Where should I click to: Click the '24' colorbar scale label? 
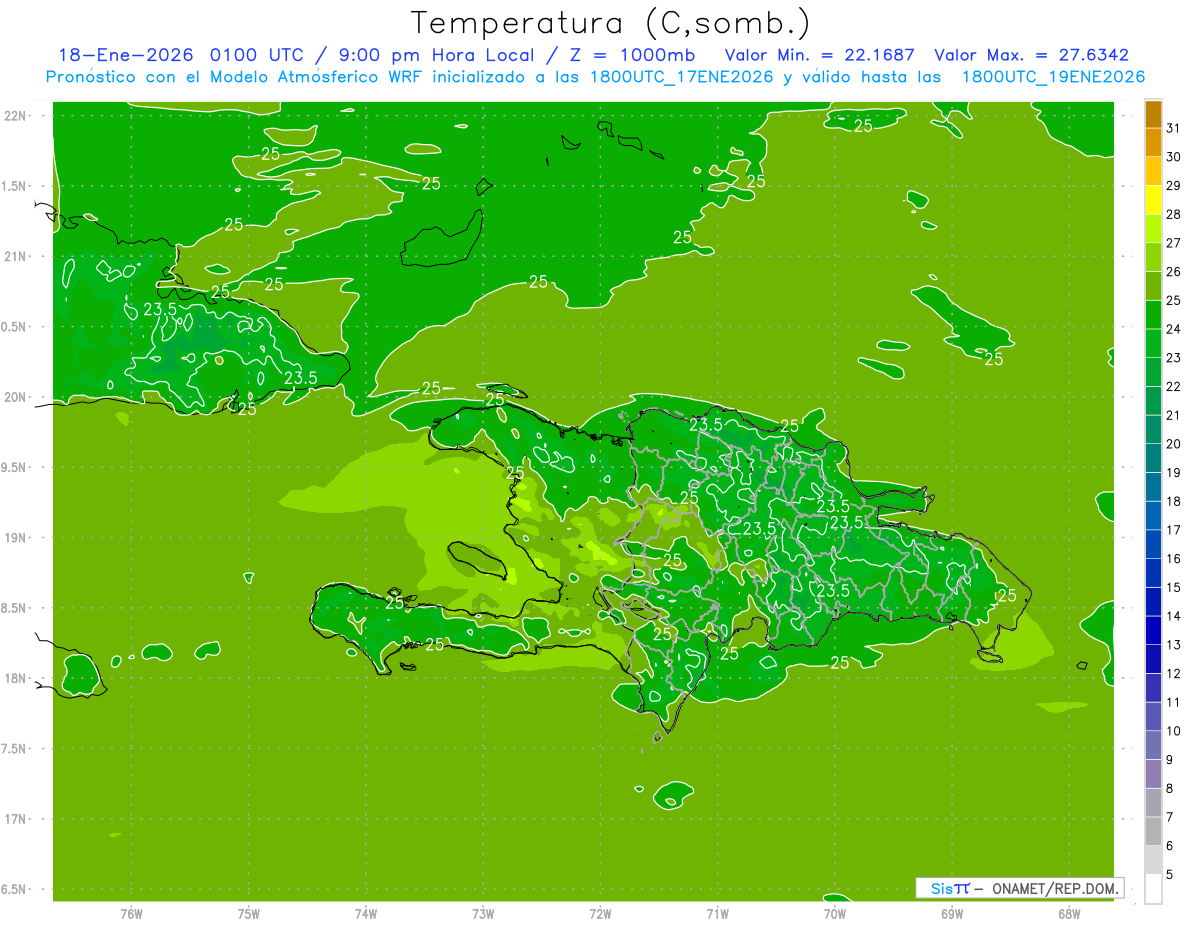coord(1173,329)
